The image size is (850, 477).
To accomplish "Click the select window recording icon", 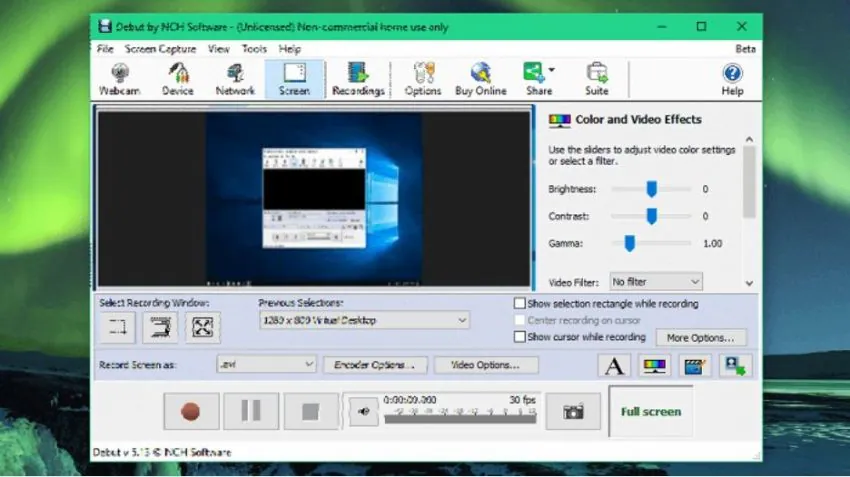I will point(160,327).
